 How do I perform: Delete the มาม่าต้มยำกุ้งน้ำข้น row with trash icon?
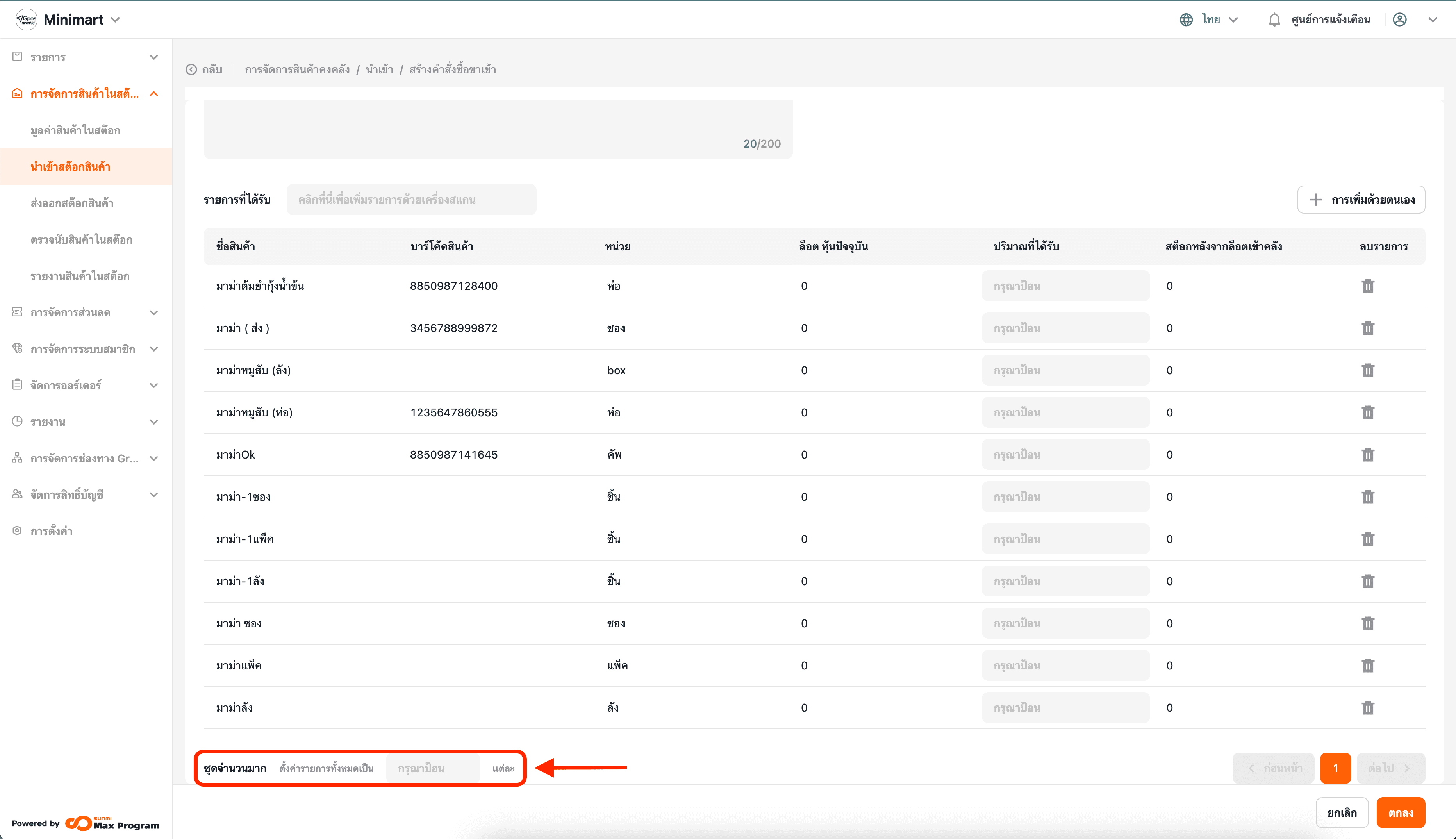click(1367, 286)
